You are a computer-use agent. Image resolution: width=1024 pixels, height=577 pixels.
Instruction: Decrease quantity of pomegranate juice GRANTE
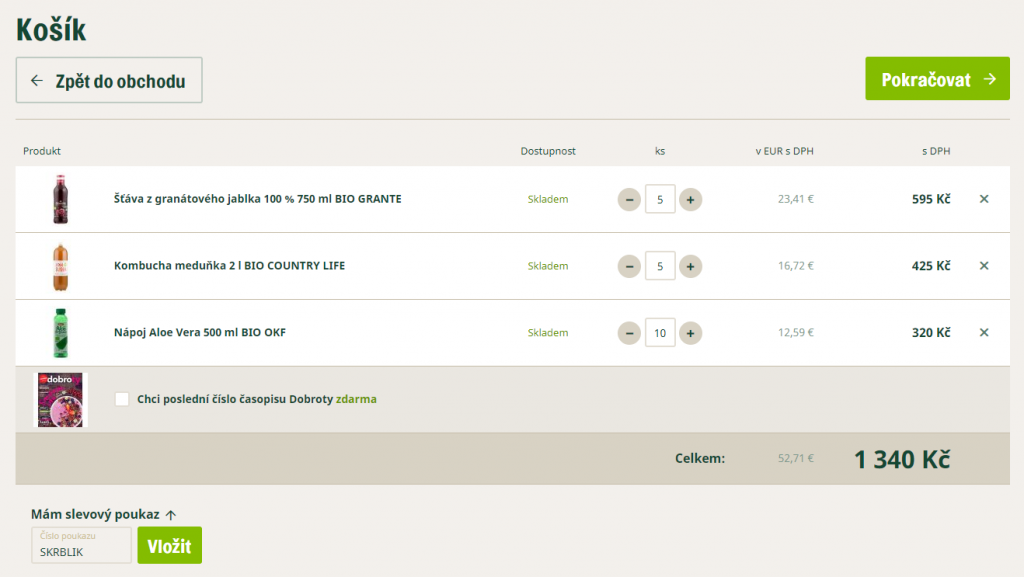point(629,200)
